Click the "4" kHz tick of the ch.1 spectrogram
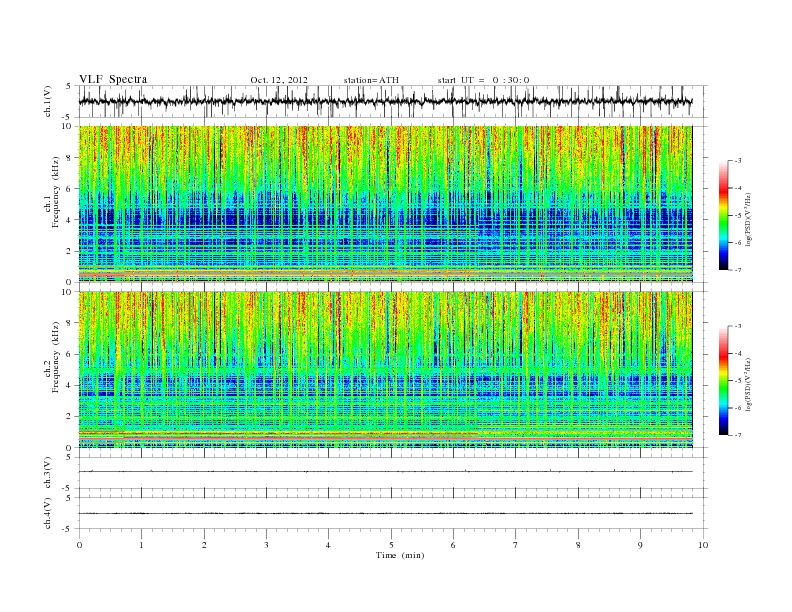The image size is (792, 612). (x=70, y=220)
